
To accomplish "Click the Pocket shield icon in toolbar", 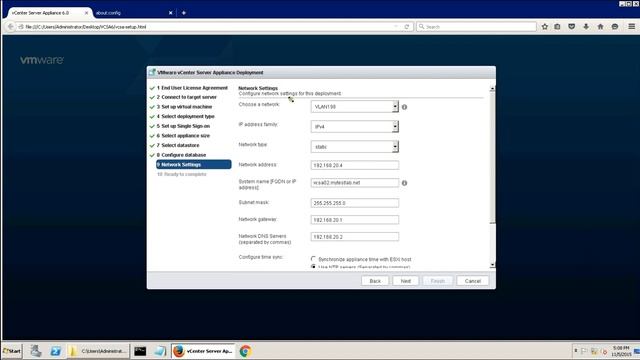I will pyautogui.click(x=571, y=27).
